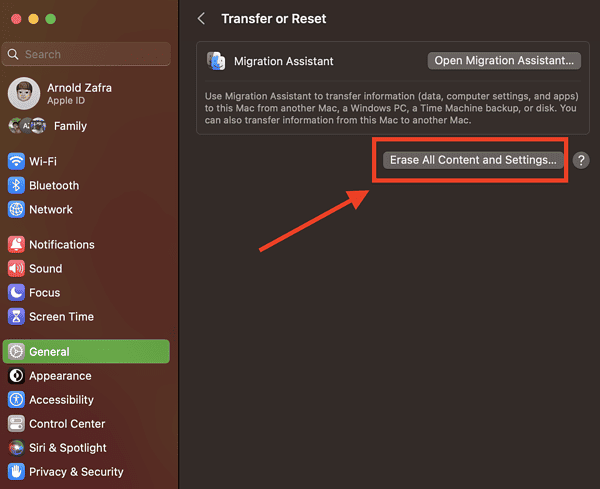Click the Wi-Fi icon in sidebar

(16, 162)
